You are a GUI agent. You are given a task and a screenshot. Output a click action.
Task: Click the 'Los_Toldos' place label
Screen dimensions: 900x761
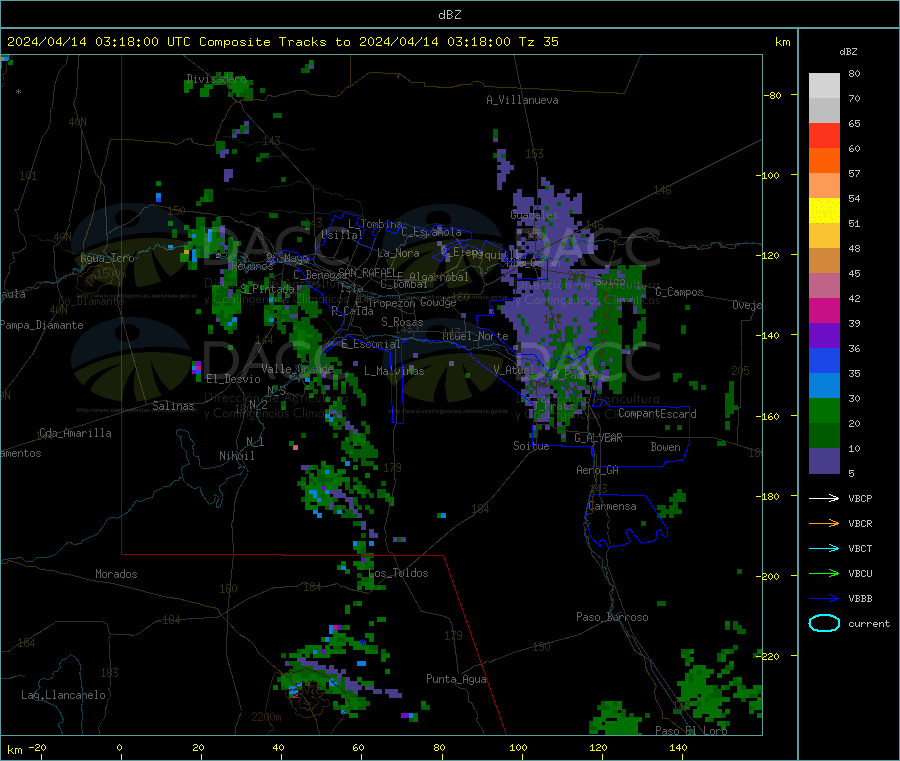(398, 573)
